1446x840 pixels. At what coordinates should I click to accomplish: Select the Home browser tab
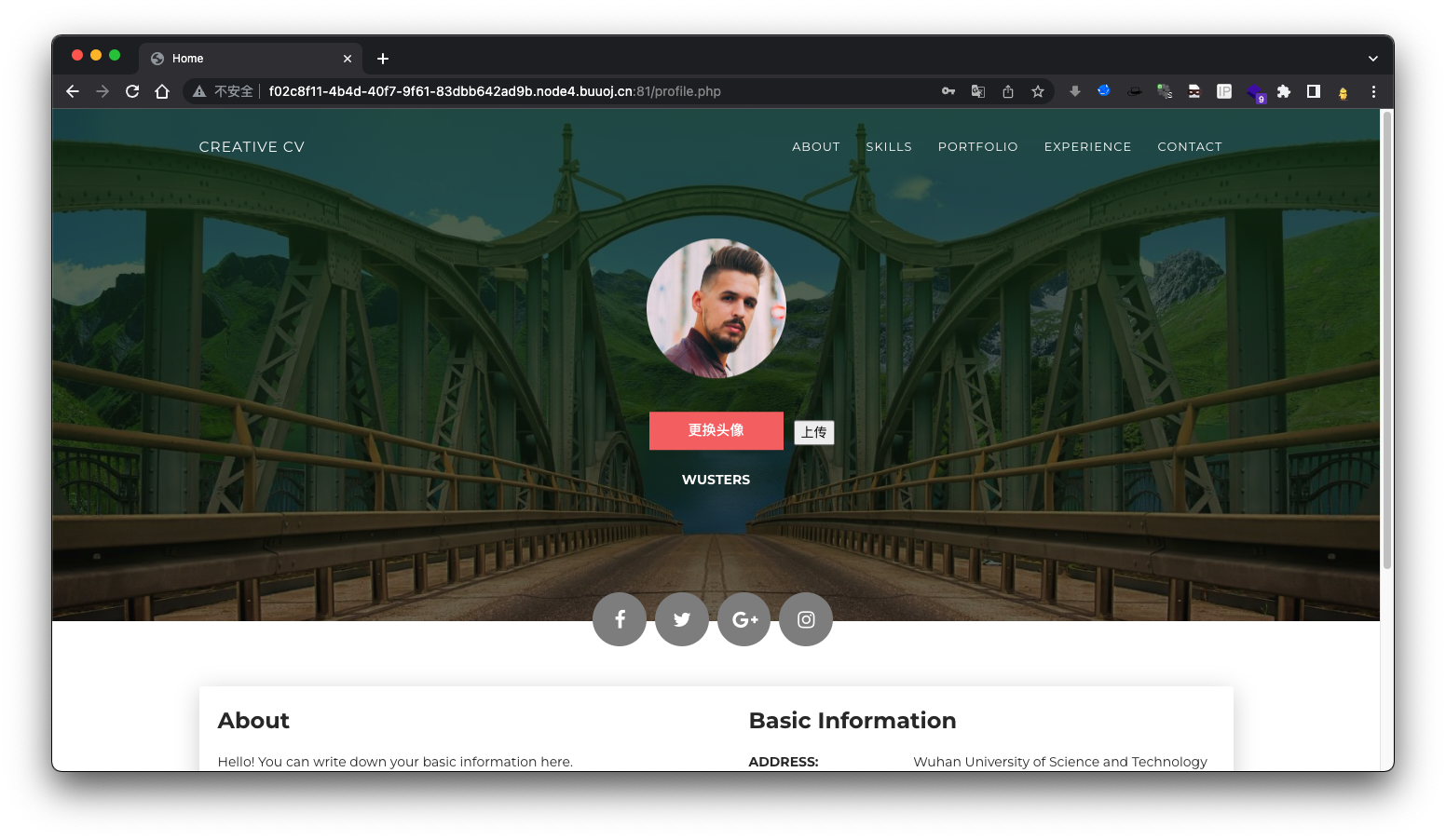(251, 59)
